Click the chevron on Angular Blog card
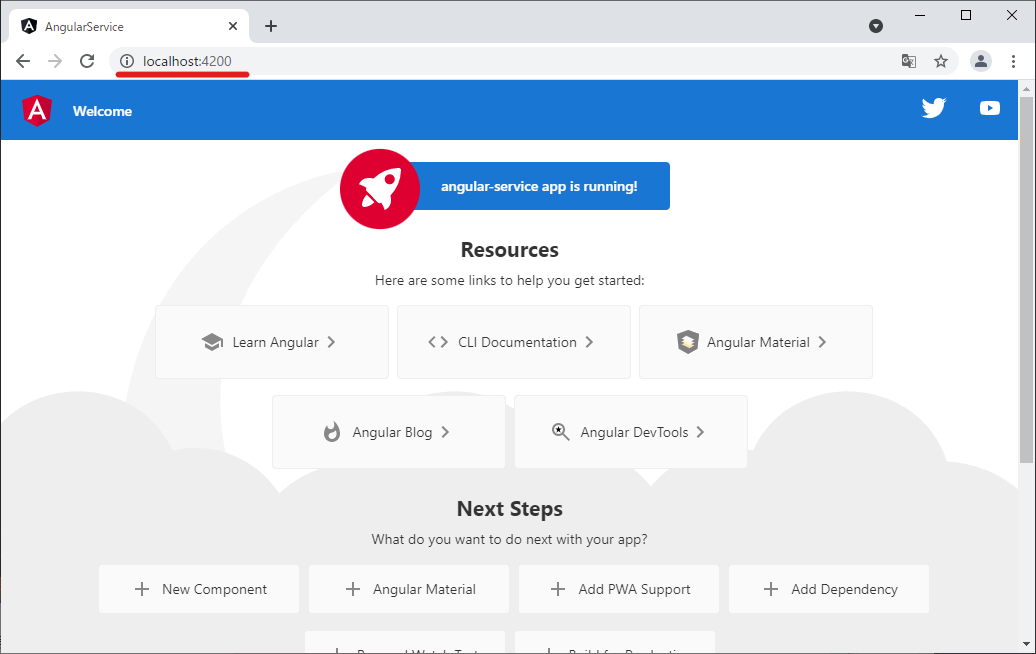This screenshot has height=654, width=1036. (x=445, y=432)
